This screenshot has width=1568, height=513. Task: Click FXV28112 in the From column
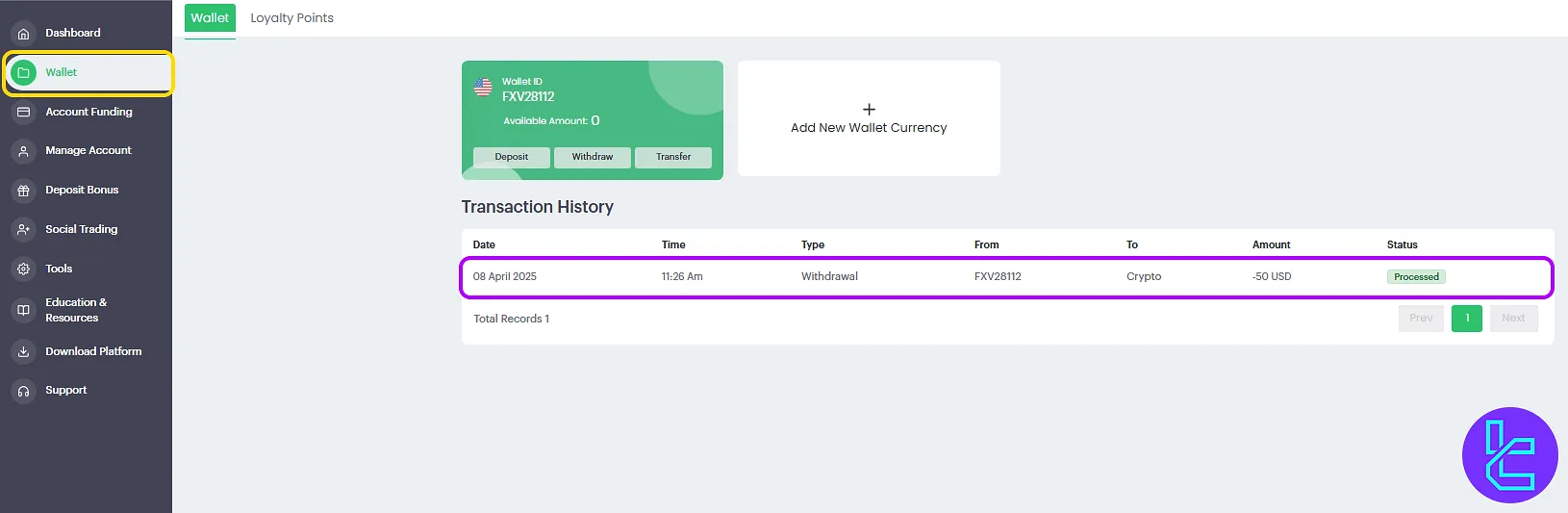(998, 276)
